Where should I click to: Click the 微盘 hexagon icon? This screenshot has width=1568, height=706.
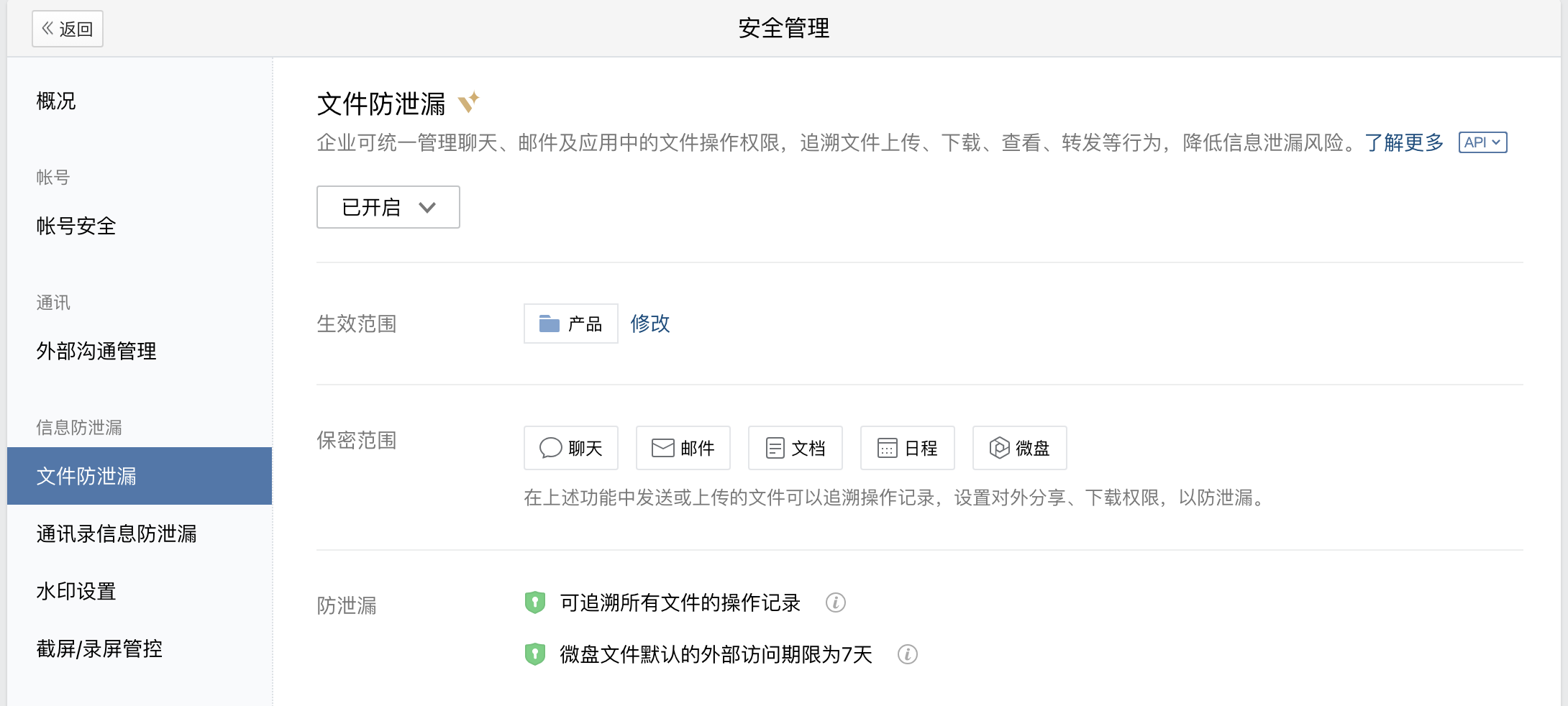[x=999, y=448]
